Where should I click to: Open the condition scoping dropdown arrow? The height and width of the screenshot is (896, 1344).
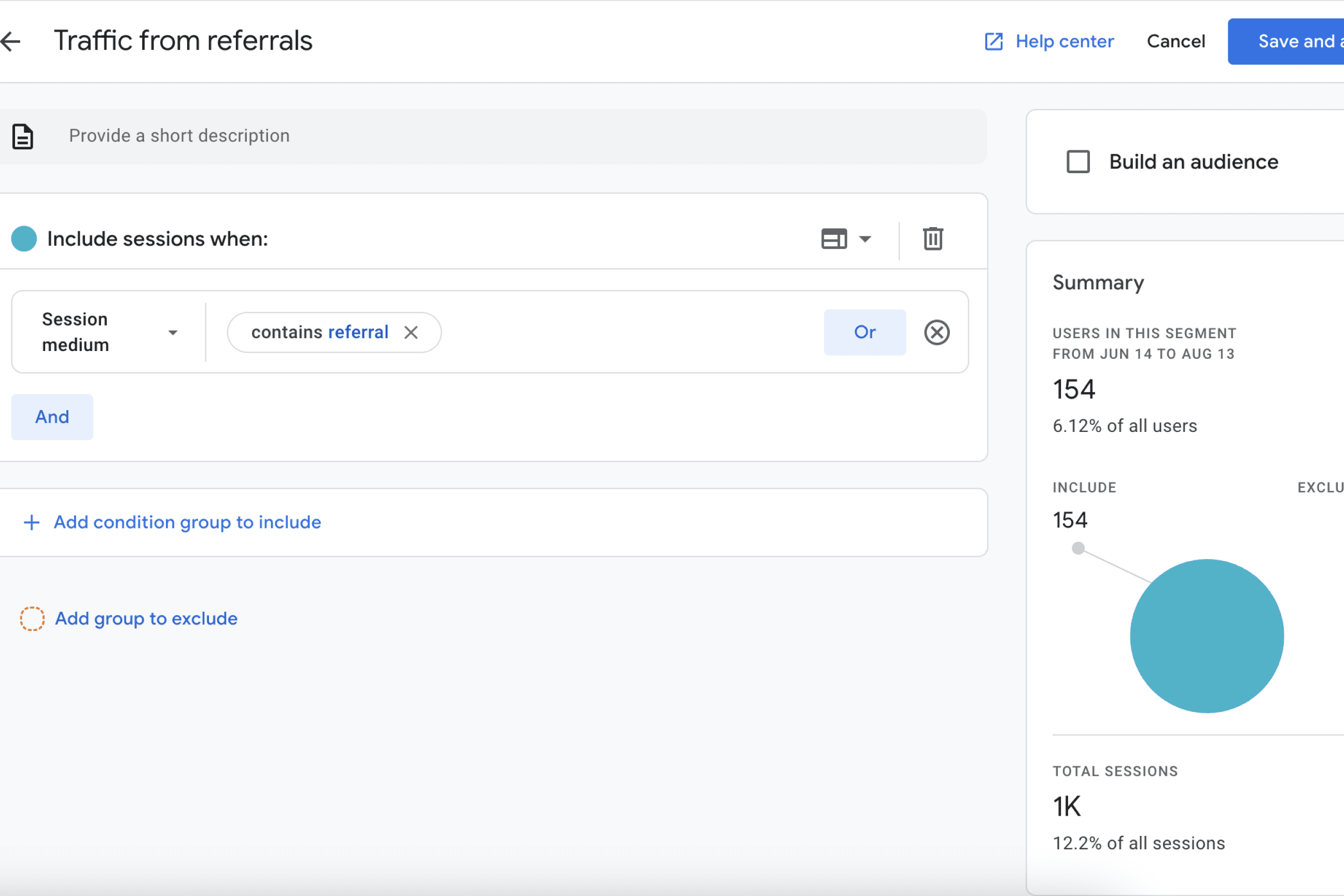pos(865,239)
